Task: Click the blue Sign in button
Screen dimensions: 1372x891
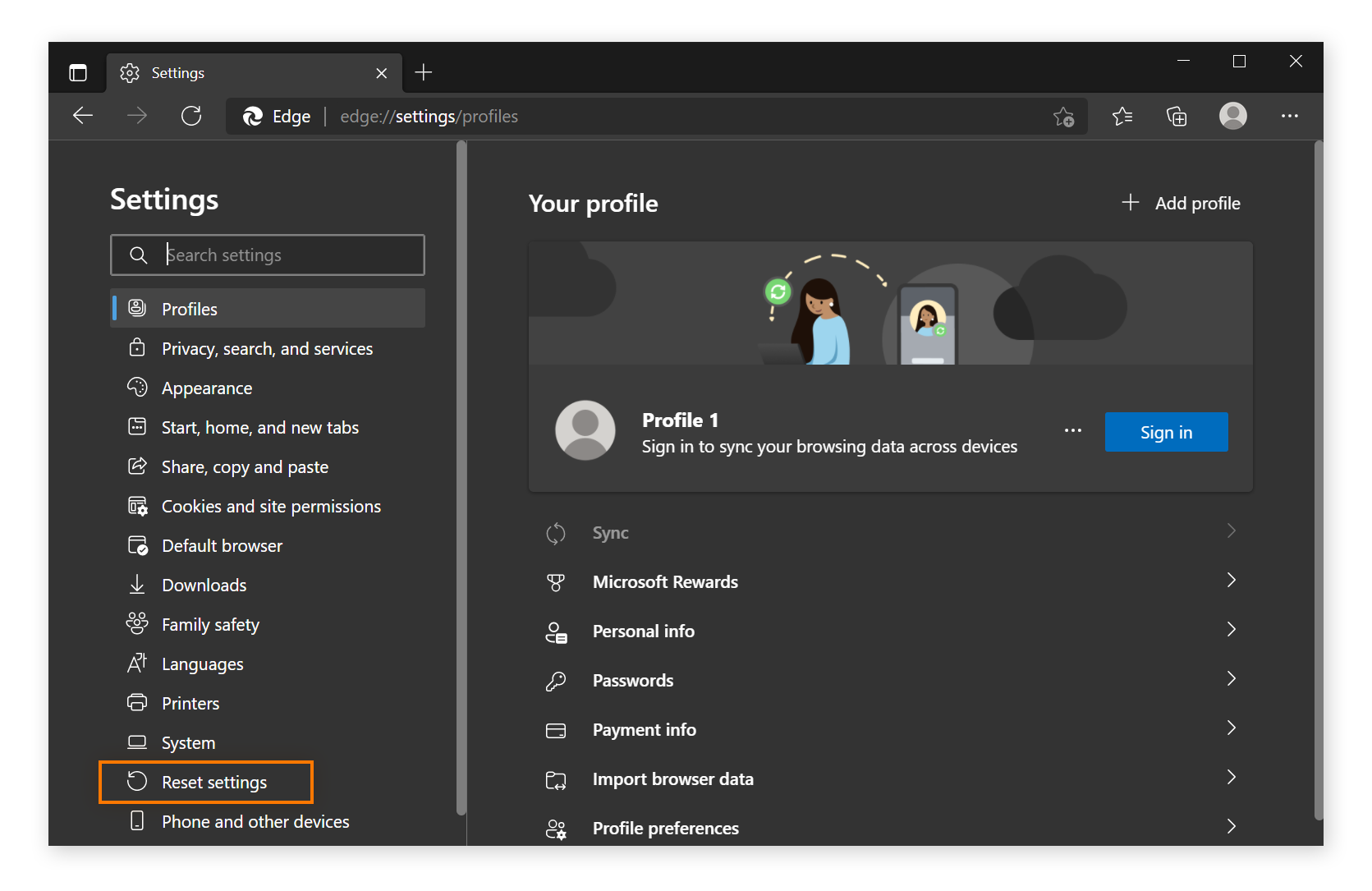Action: point(1166,432)
